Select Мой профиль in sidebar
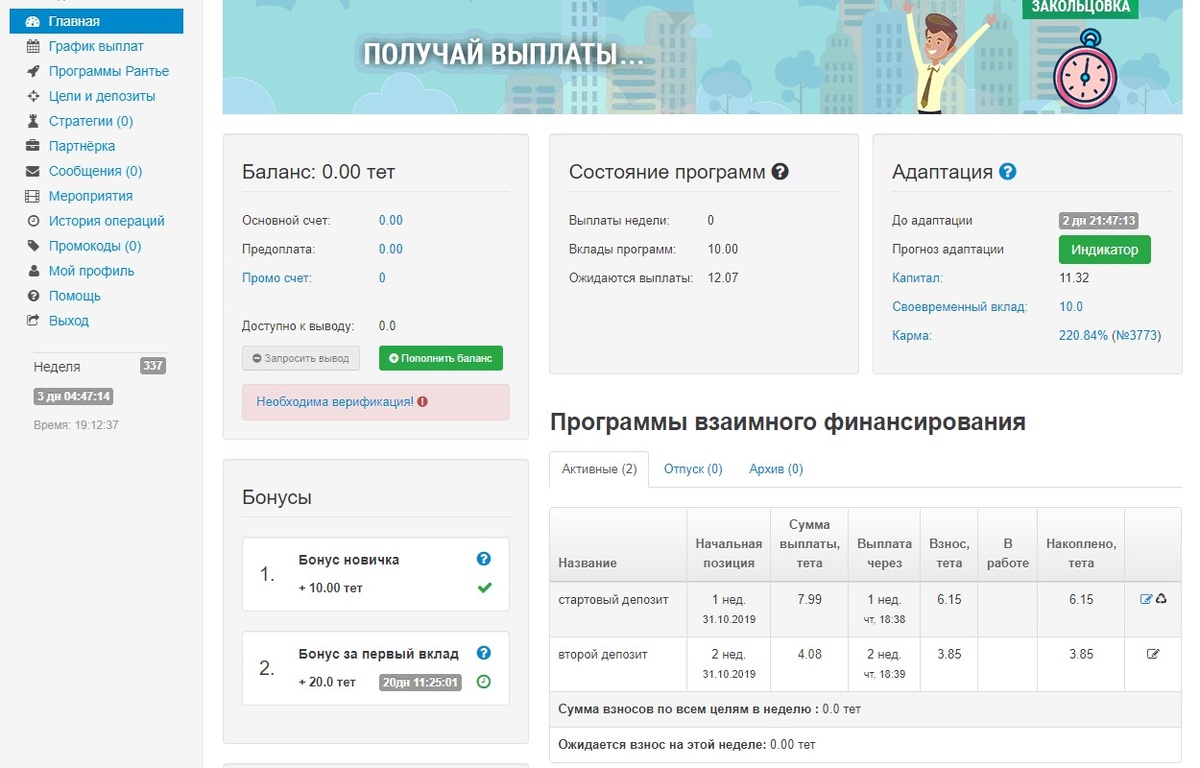Screen dimensions: 1200x768 point(91,271)
